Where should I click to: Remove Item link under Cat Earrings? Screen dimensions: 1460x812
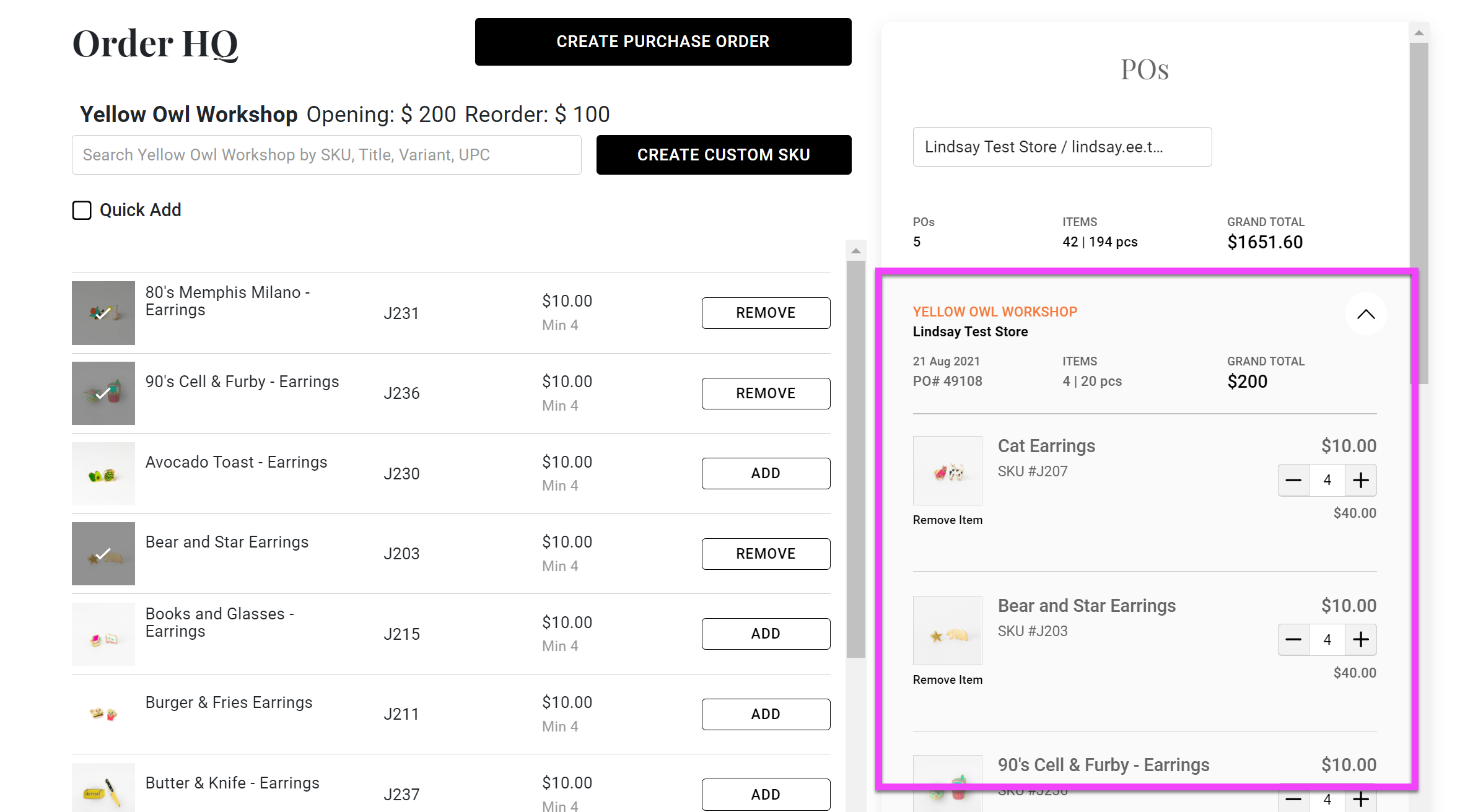tap(947, 520)
